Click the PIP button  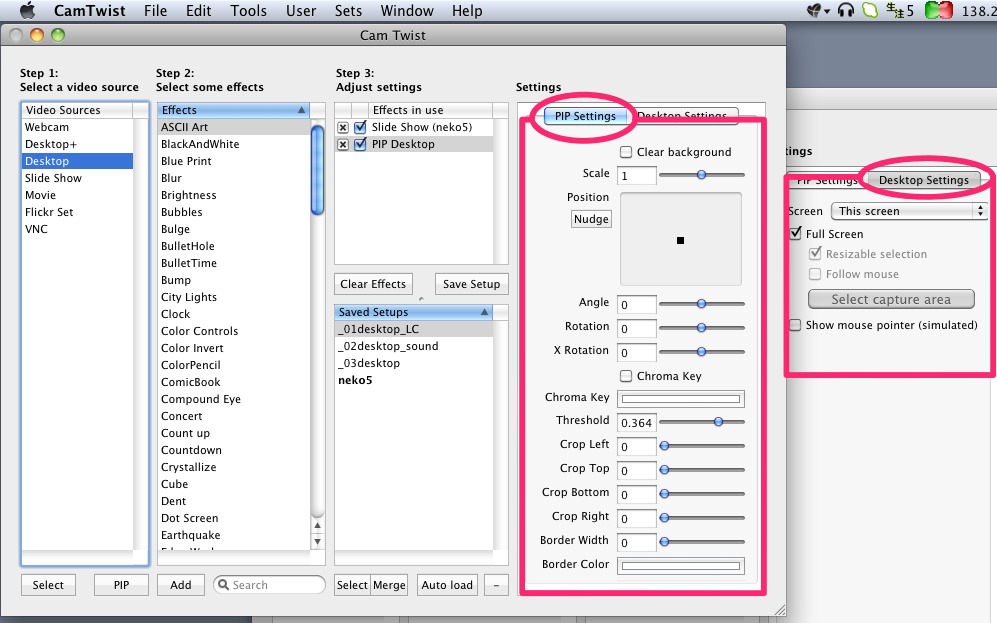(121, 585)
